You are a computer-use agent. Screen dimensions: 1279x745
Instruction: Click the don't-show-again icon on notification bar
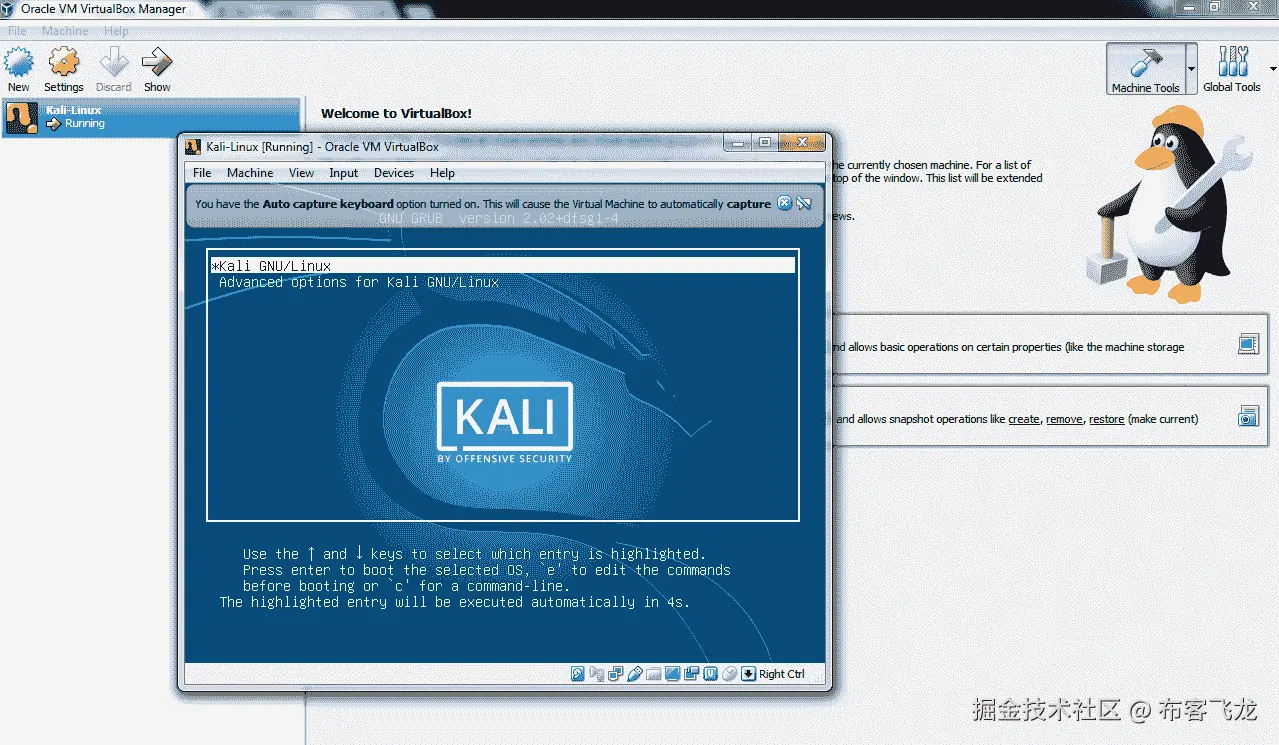click(804, 203)
